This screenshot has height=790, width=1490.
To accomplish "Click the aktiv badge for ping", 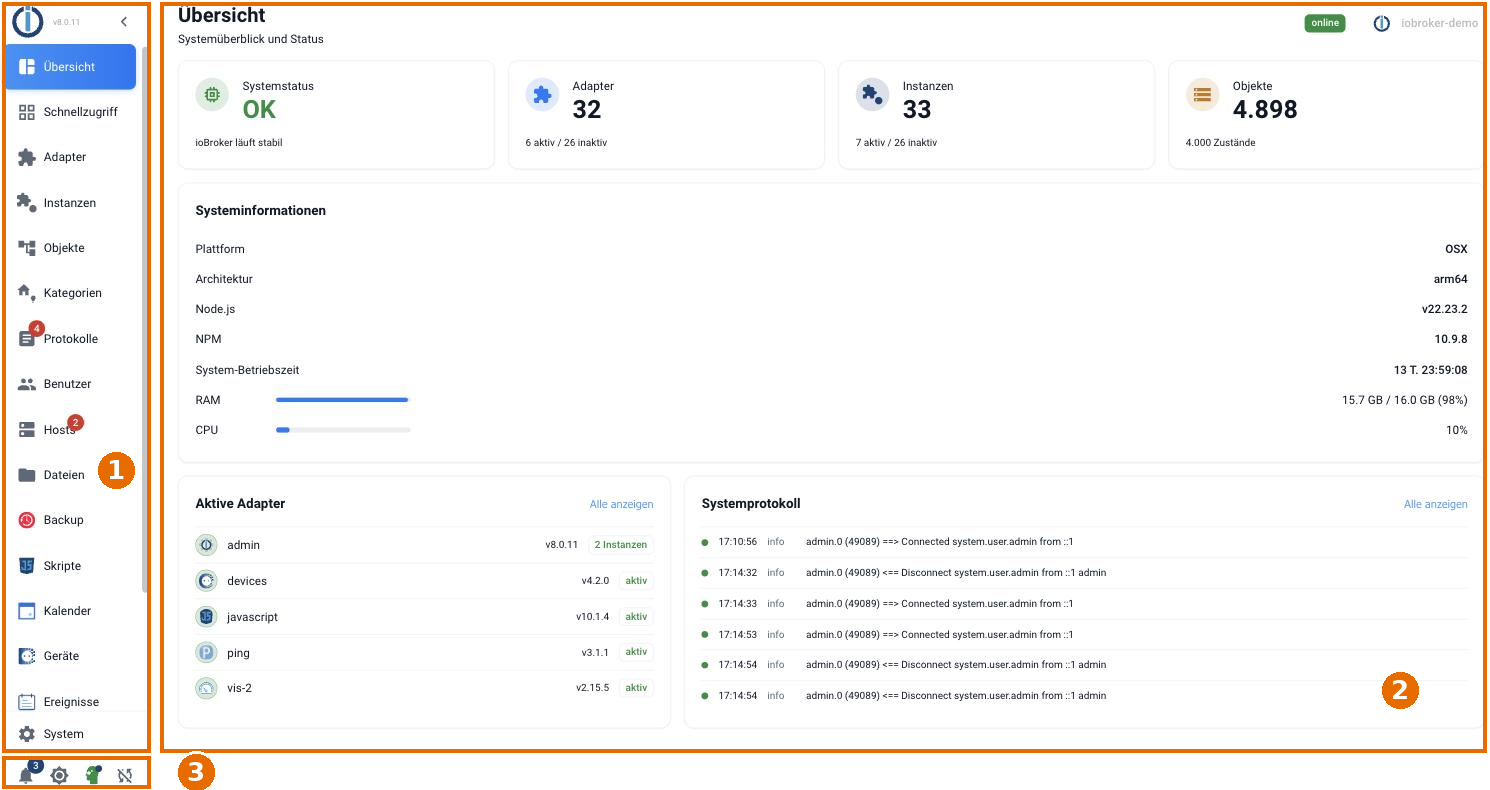I will coord(636,653).
